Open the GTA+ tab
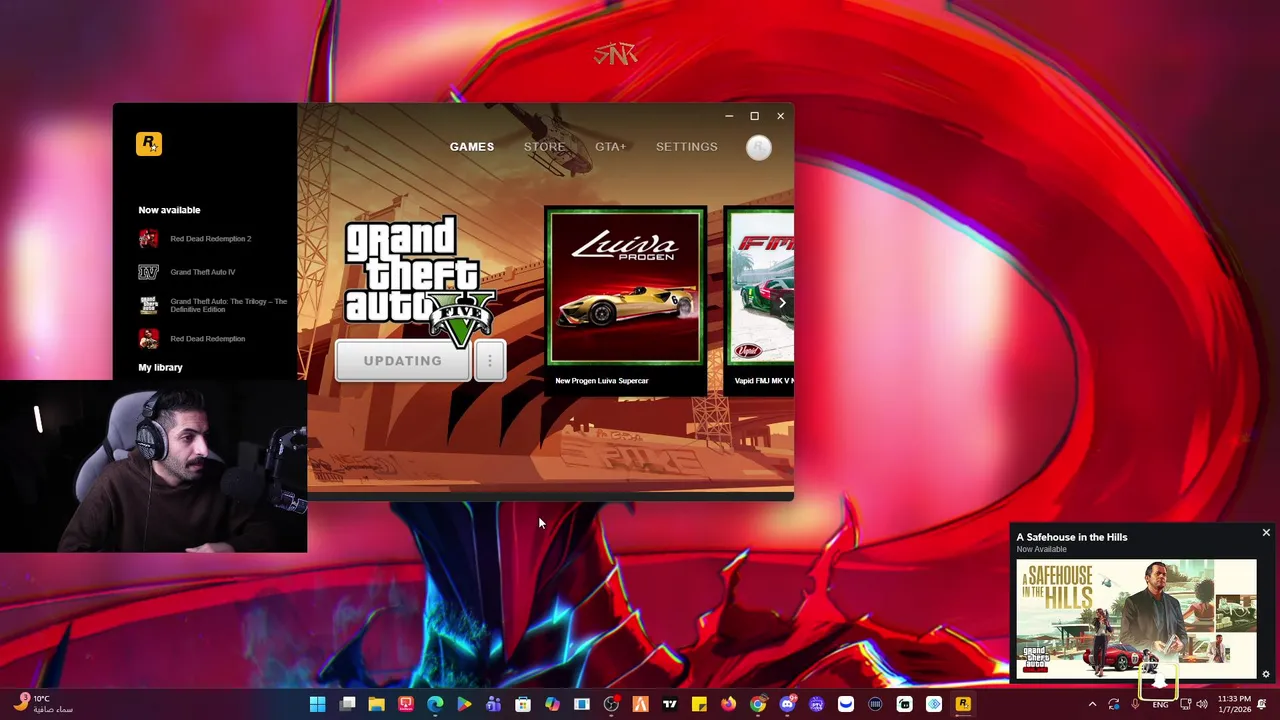This screenshot has height=720, width=1280. pos(610,147)
